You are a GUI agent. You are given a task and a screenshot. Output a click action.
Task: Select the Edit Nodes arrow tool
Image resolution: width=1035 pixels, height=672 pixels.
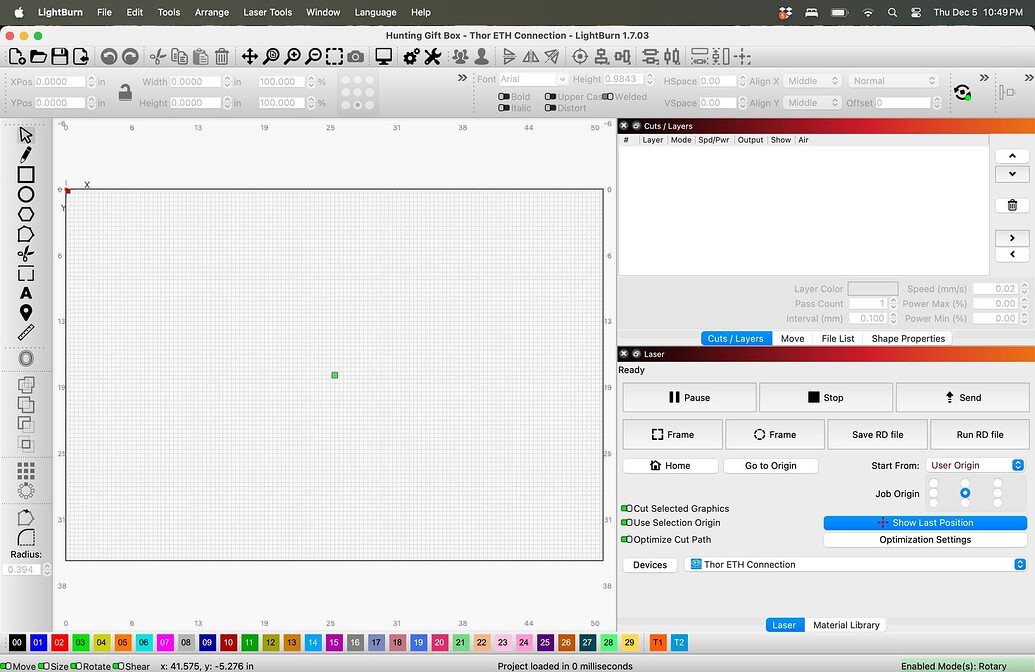pyautogui.click(x=28, y=133)
